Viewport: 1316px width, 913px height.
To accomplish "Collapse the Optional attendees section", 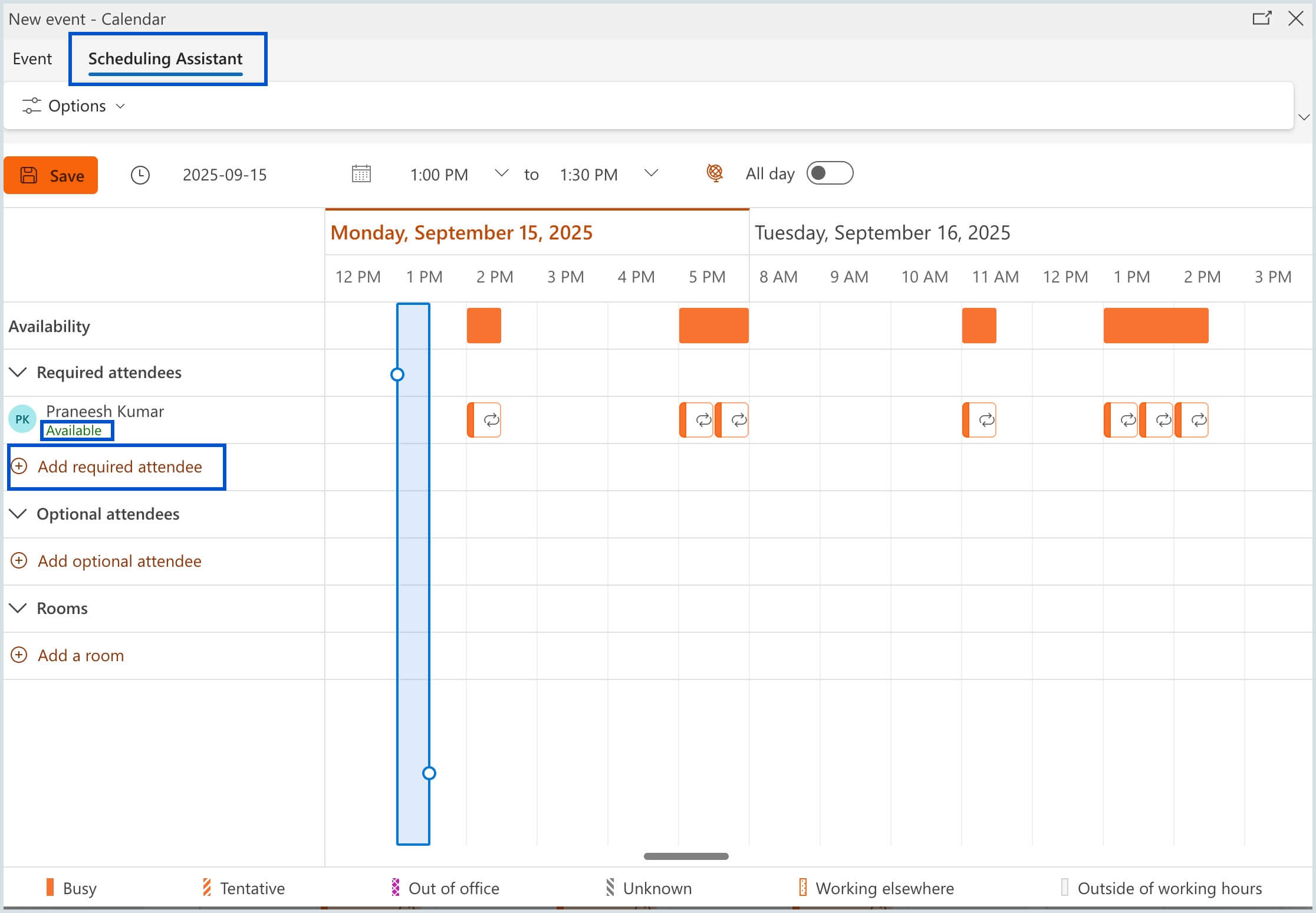I will click(18, 514).
